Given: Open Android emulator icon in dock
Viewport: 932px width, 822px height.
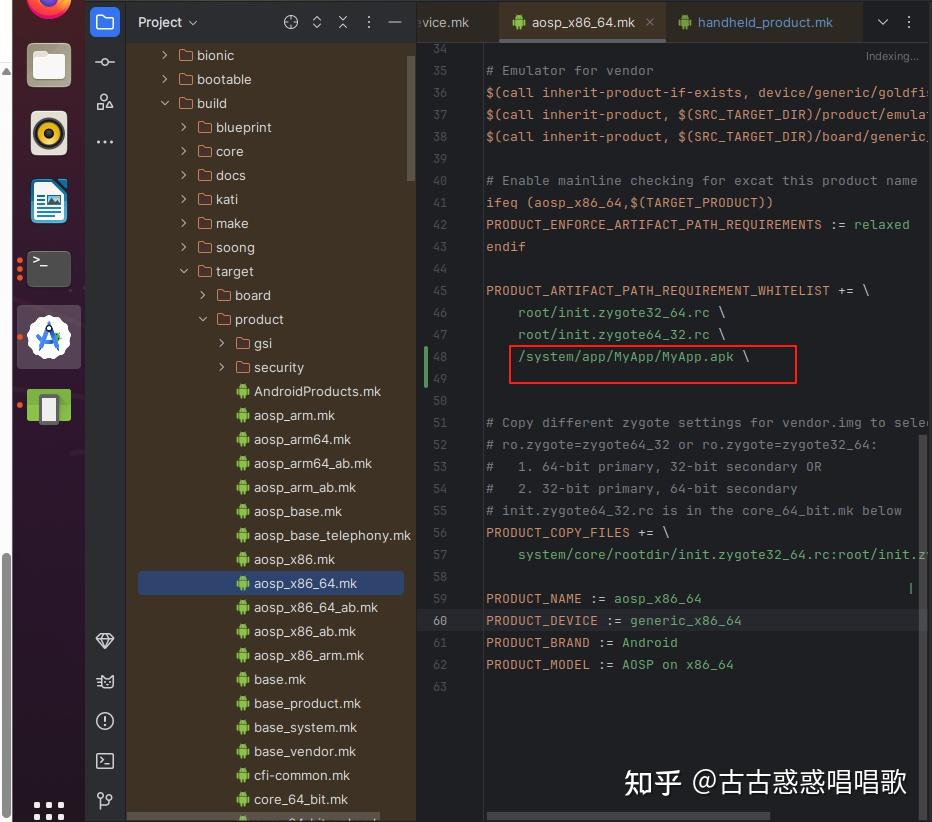Looking at the screenshot, I should click(49, 406).
